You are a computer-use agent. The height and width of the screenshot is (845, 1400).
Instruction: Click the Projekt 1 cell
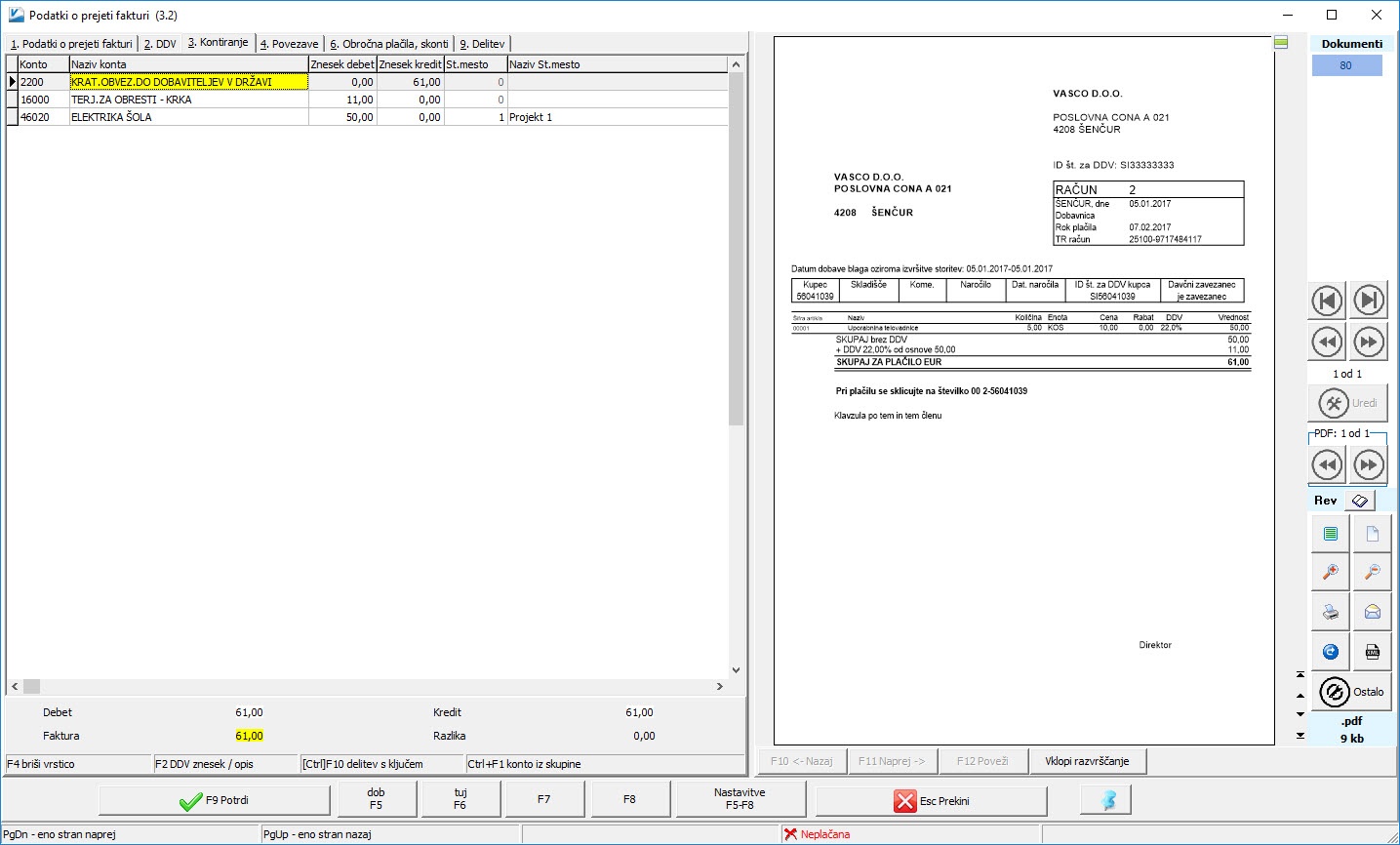[x=618, y=117]
